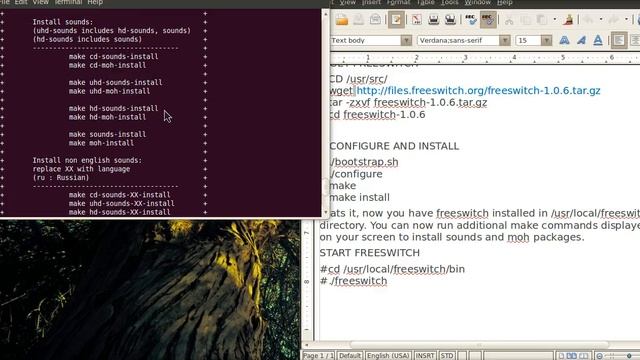Open the Tools menu in Writer

[x=449, y=2]
